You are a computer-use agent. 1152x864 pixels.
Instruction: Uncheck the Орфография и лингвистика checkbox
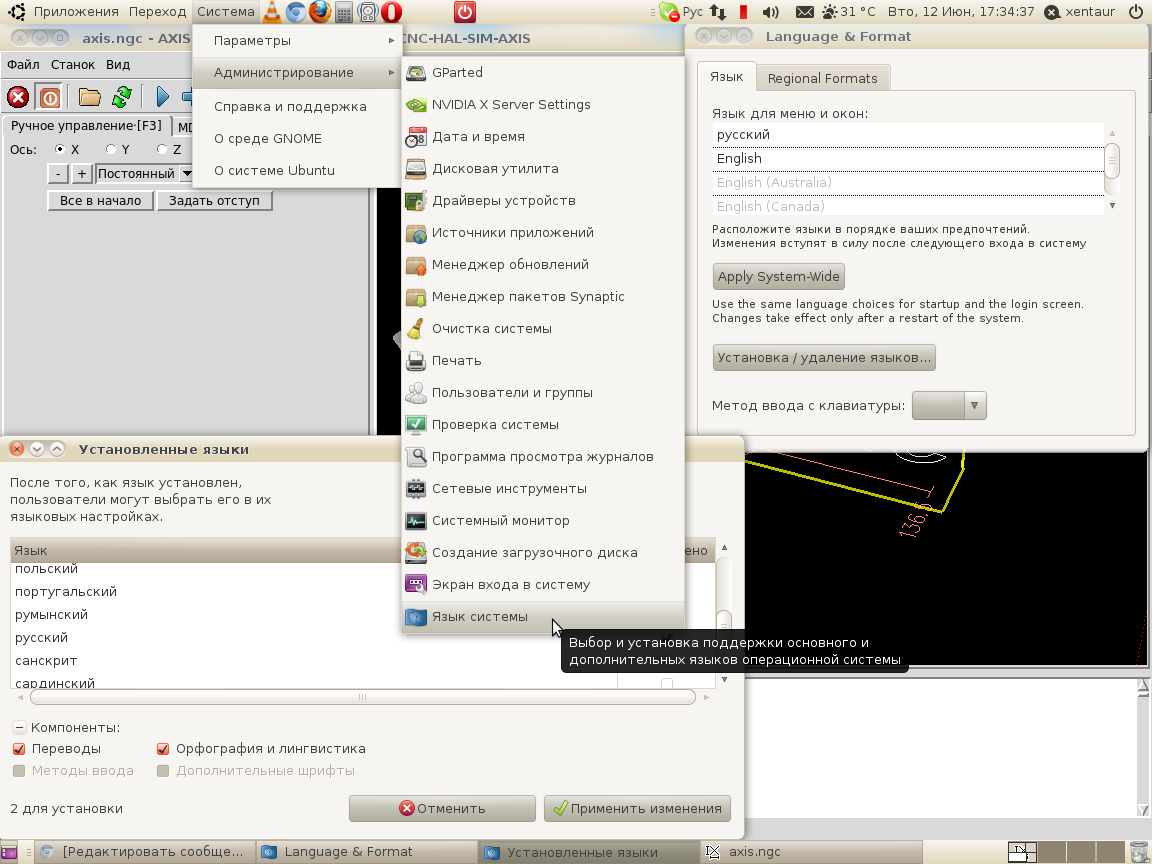pos(163,749)
